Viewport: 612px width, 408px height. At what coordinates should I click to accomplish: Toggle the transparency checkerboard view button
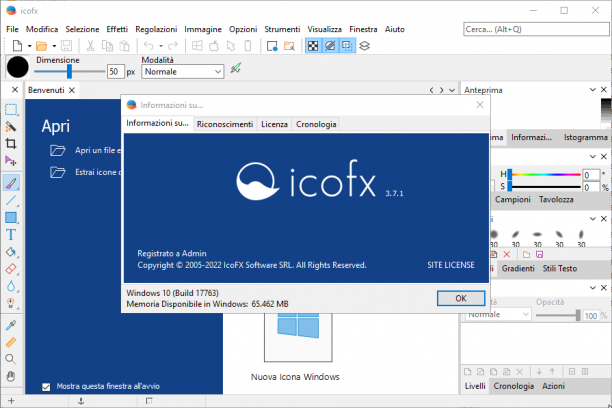click(313, 46)
